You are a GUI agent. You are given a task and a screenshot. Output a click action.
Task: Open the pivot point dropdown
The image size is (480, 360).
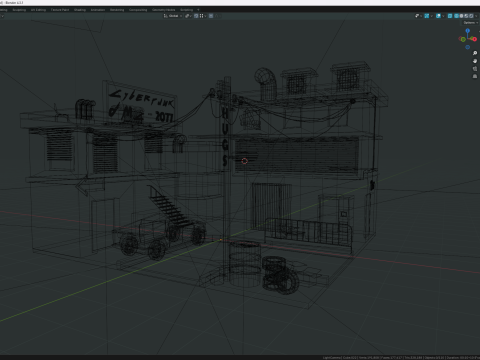(189, 16)
